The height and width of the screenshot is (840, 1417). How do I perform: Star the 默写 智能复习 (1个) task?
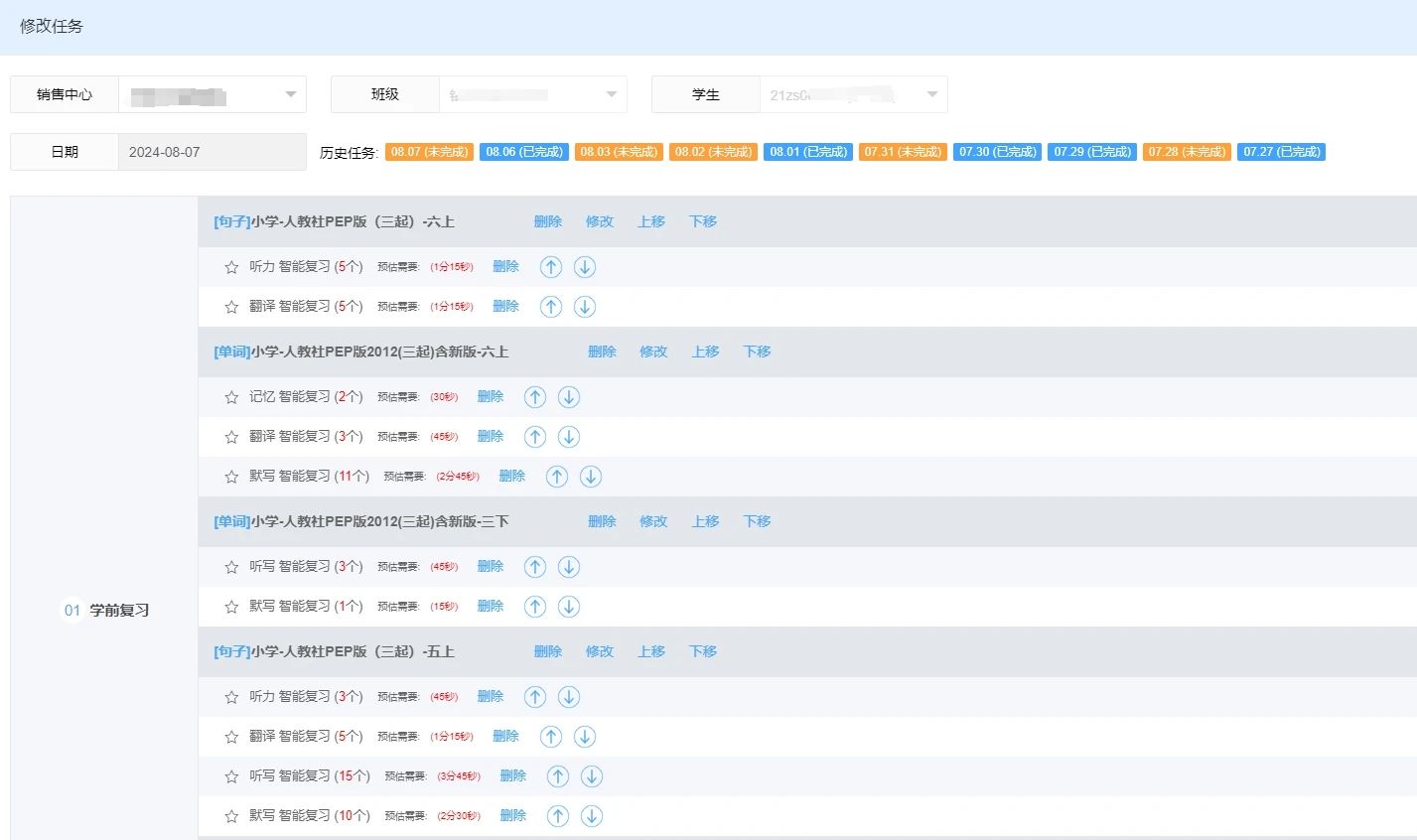coord(231,607)
